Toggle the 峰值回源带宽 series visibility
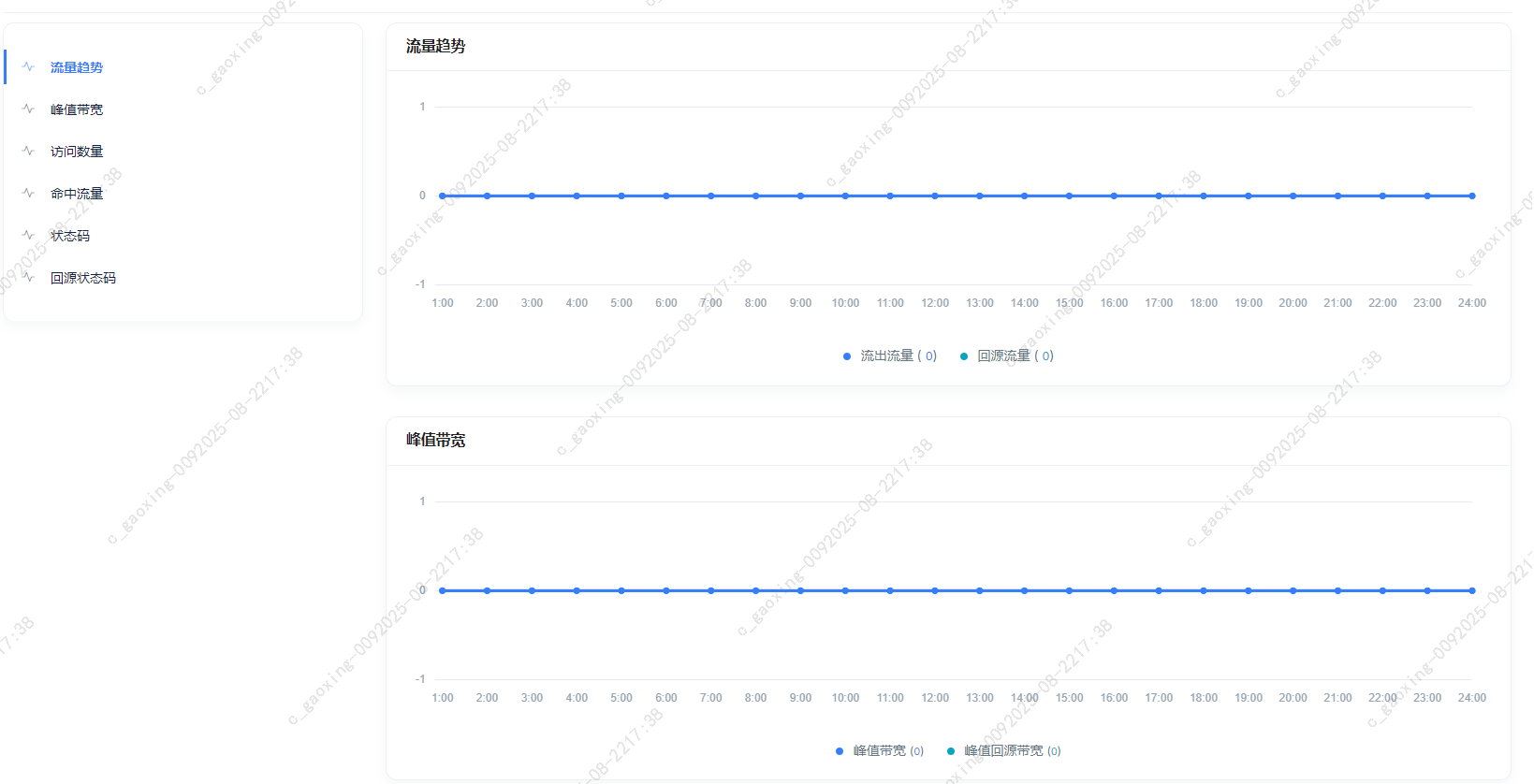The image size is (1534, 784). coord(1004,750)
